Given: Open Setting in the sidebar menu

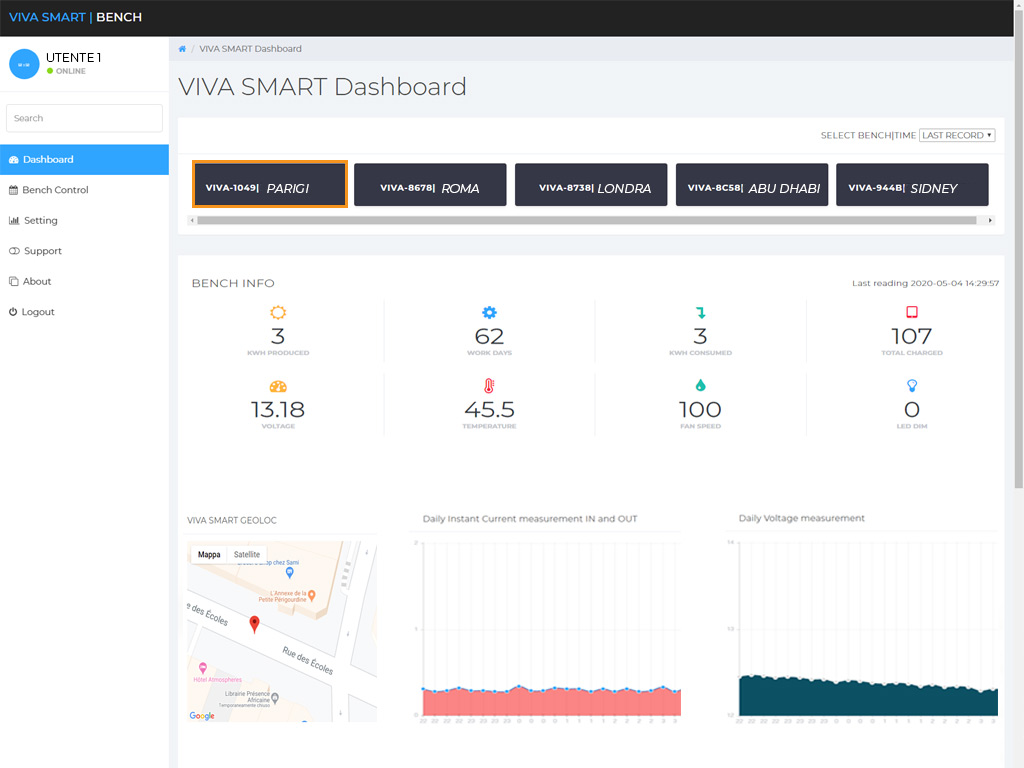Looking at the screenshot, I should pyautogui.click(x=84, y=221).
